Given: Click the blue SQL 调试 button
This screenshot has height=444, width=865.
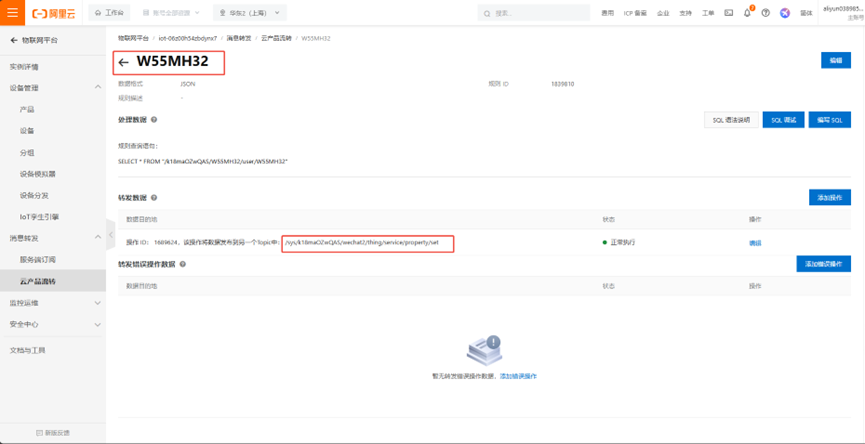Looking at the screenshot, I should coord(783,120).
